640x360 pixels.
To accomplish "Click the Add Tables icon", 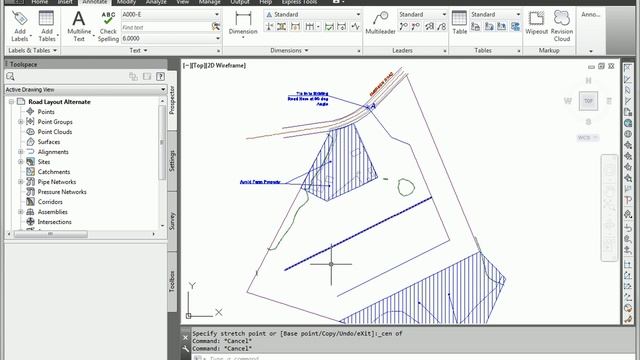I will point(46,19).
